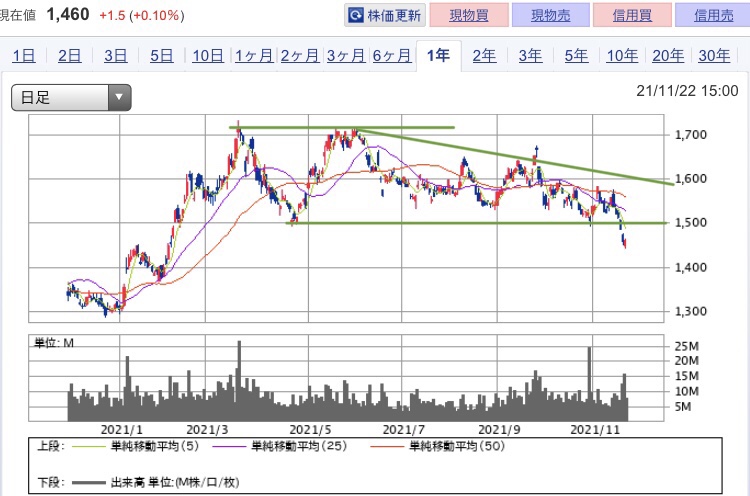The width and height of the screenshot is (750, 496).
Task: Click the 20M volume axis label
Action: point(686,361)
